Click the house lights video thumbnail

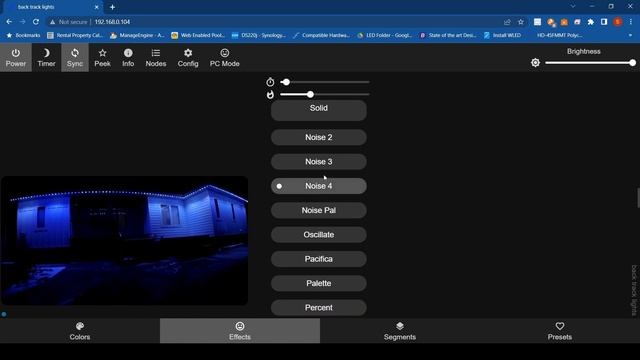pyautogui.click(x=124, y=240)
